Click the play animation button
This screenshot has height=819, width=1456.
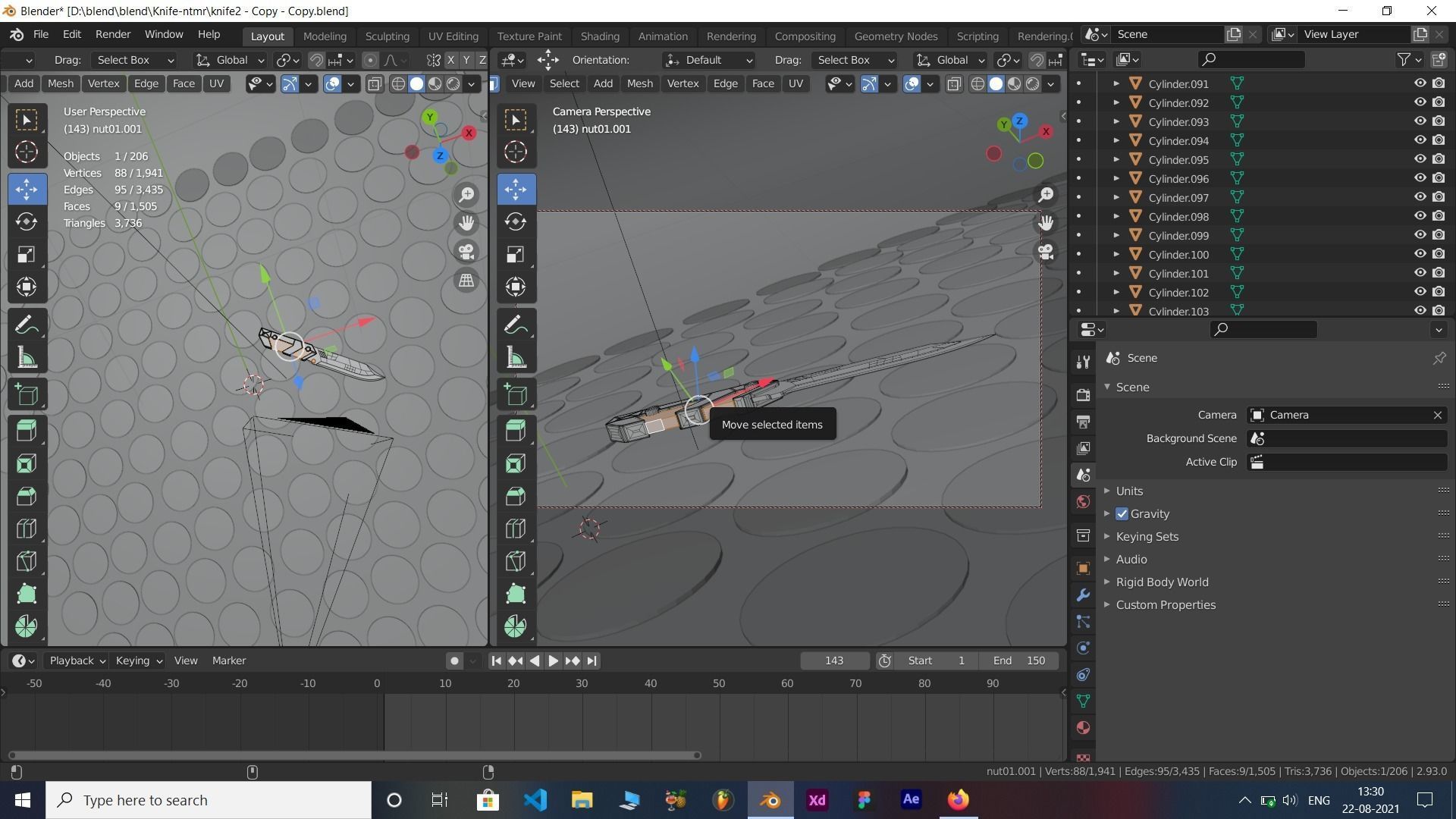tap(553, 661)
